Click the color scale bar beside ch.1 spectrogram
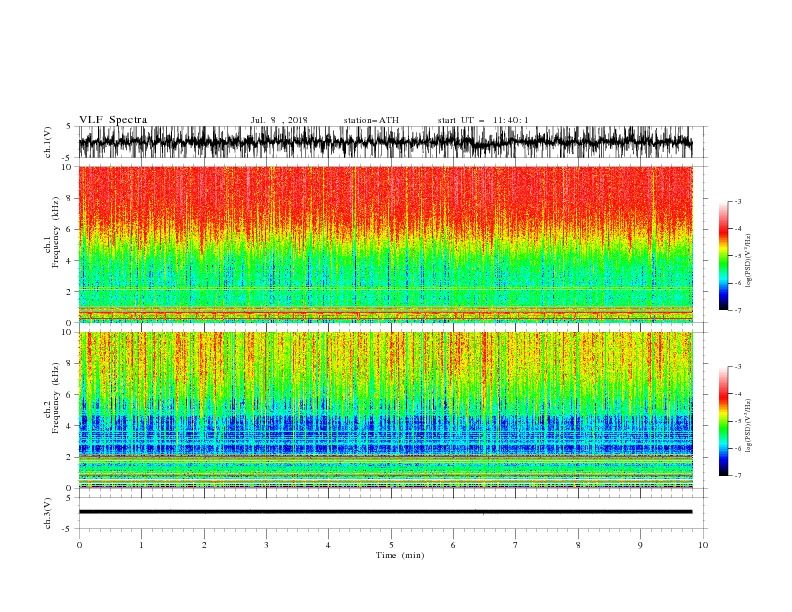This screenshot has height=612, width=792. pyautogui.click(x=724, y=256)
